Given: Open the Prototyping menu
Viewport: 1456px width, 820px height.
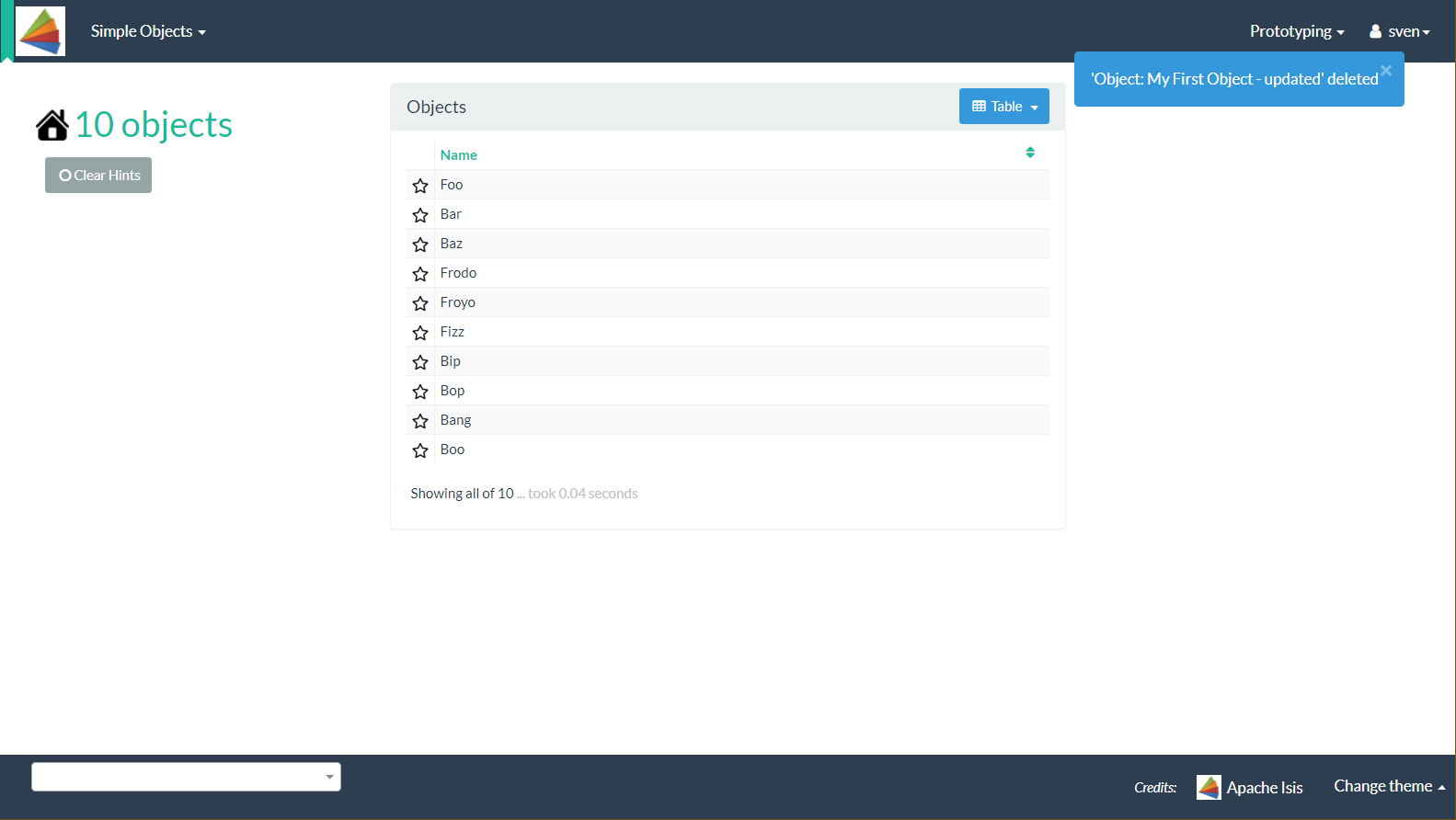Looking at the screenshot, I should click(x=1296, y=31).
